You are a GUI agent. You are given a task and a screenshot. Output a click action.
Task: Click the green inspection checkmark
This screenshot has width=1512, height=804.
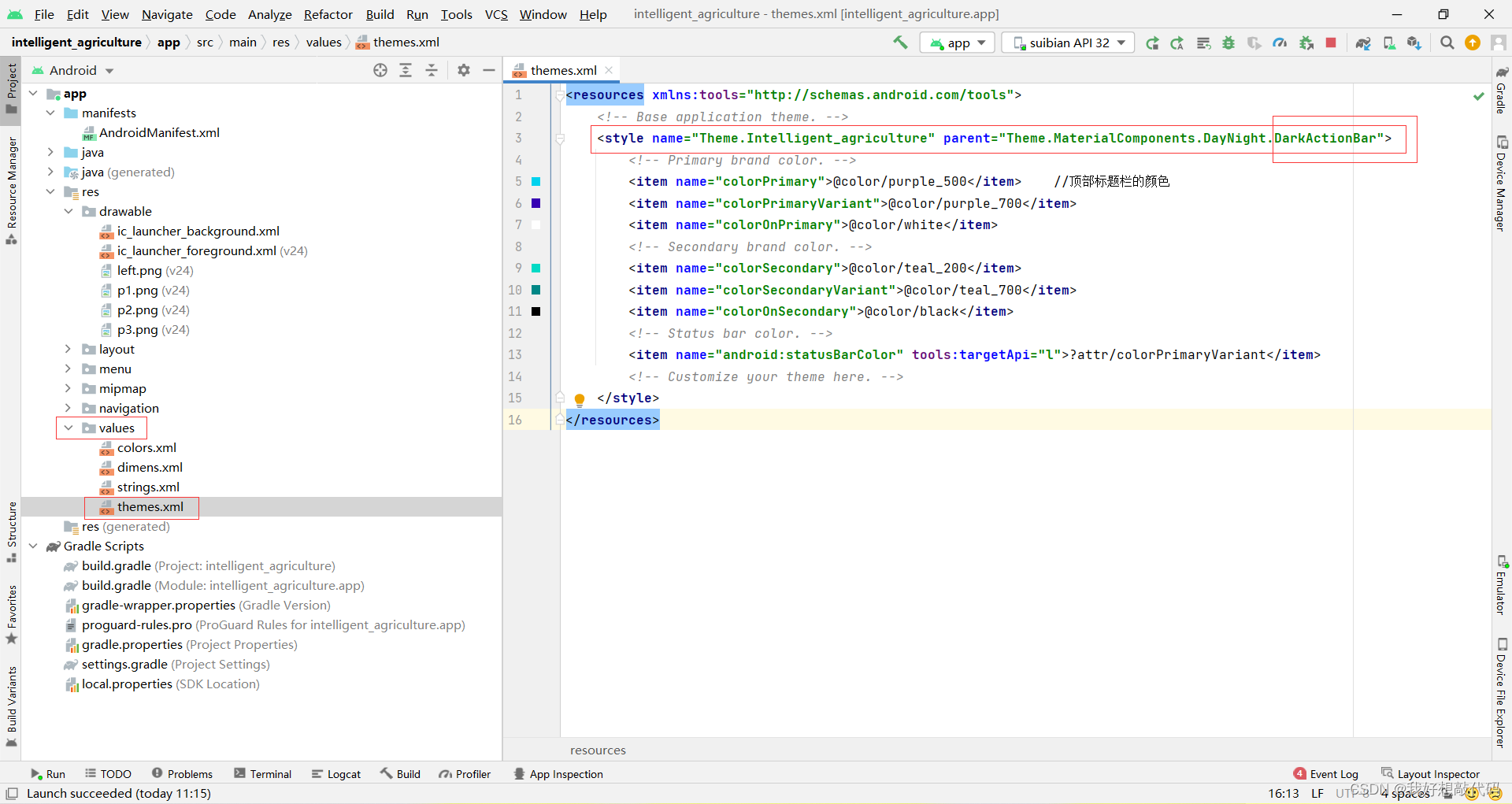tap(1479, 96)
